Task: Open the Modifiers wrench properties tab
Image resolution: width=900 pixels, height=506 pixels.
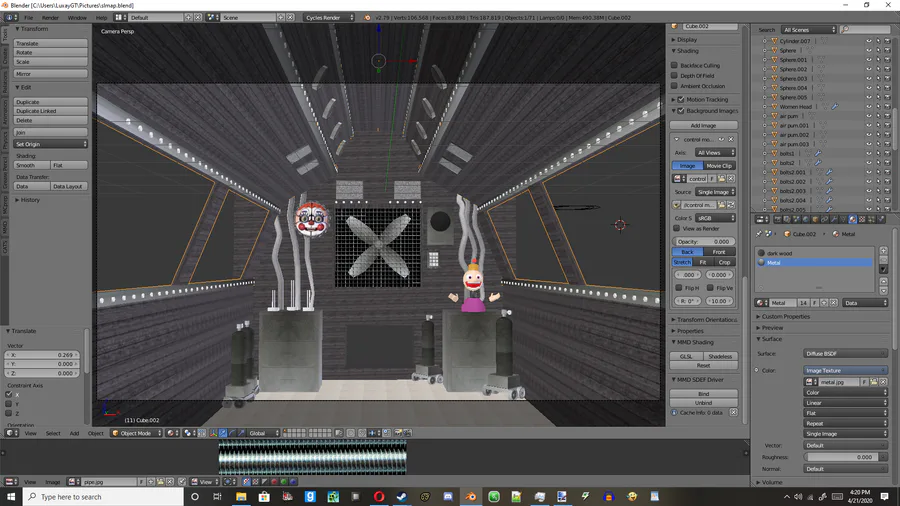Action: pyautogui.click(x=834, y=219)
